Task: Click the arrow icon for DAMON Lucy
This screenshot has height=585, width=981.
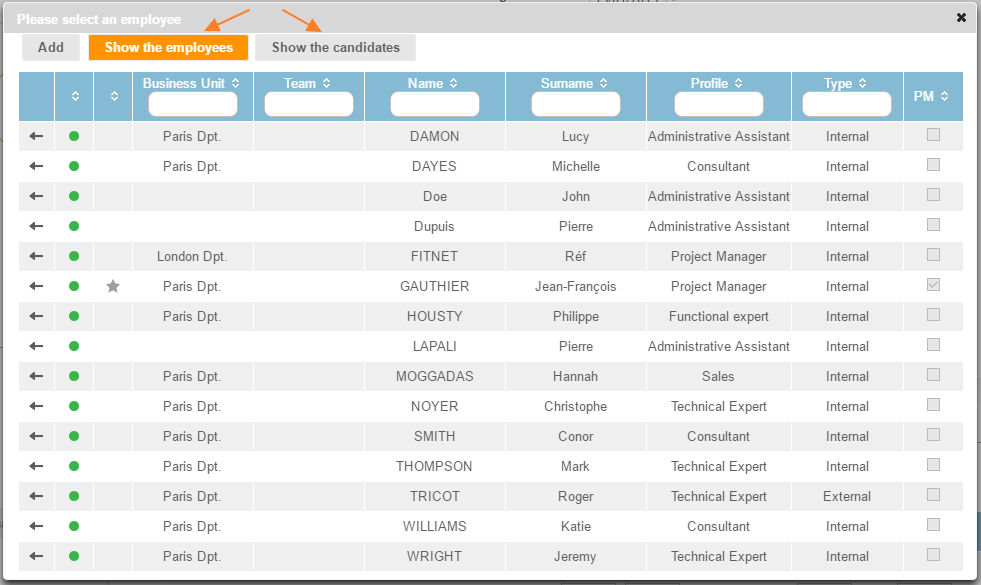Action: point(36,136)
